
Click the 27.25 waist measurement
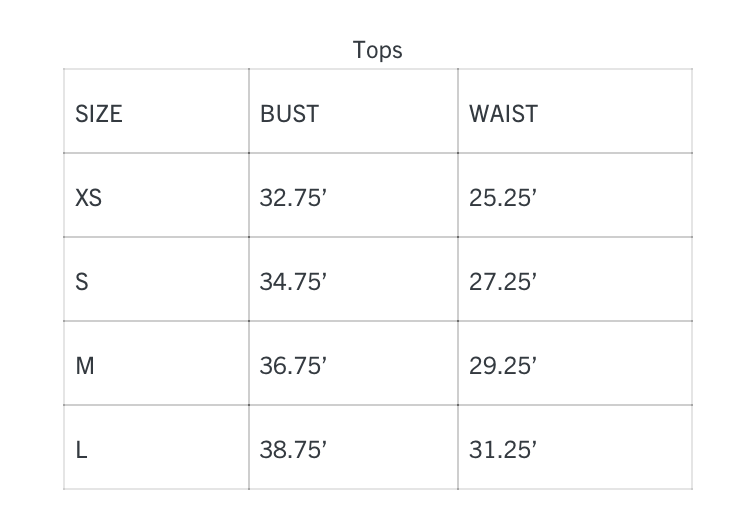pos(503,282)
